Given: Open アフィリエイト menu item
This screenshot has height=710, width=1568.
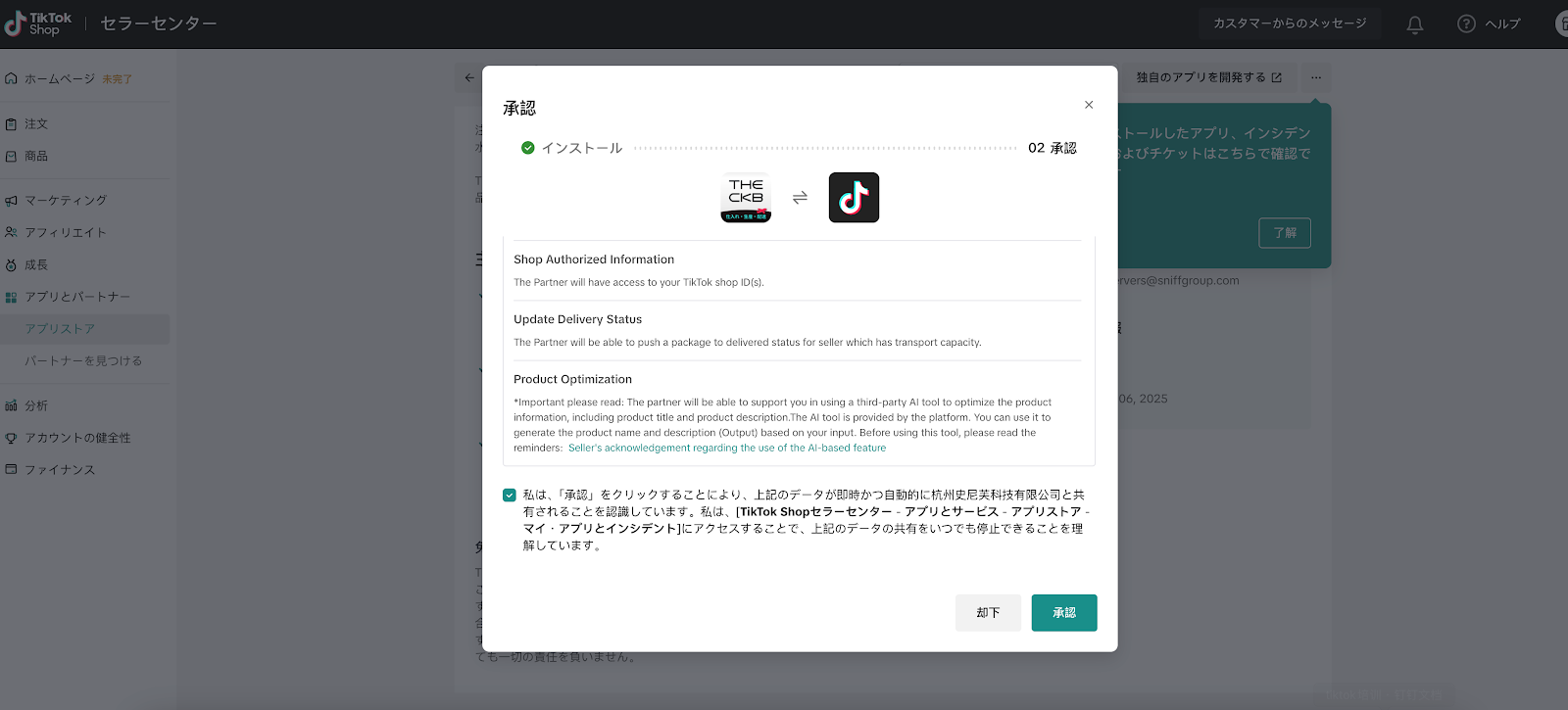Looking at the screenshot, I should tap(66, 233).
